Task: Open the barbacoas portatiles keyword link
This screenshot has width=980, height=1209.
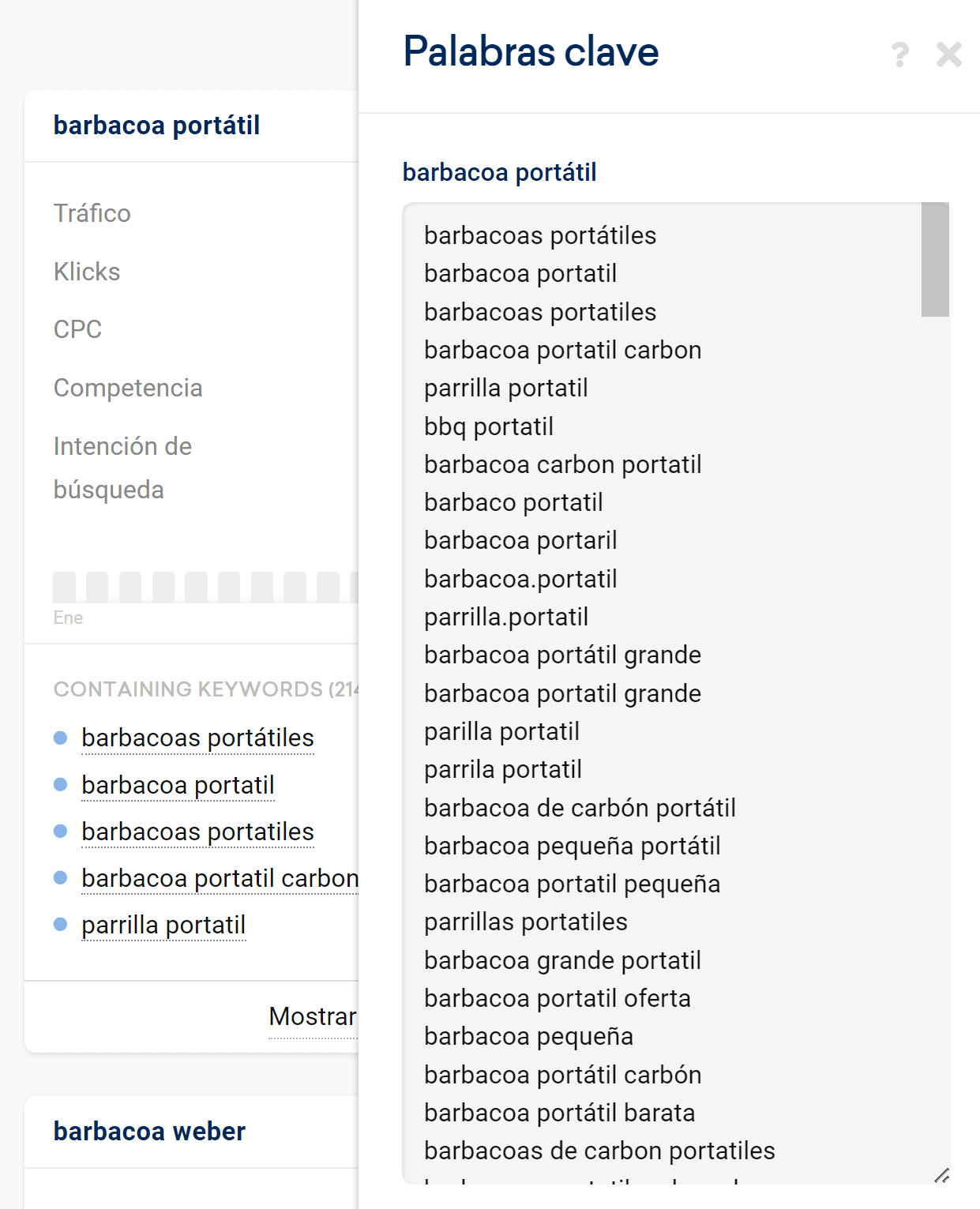Action: (x=197, y=832)
